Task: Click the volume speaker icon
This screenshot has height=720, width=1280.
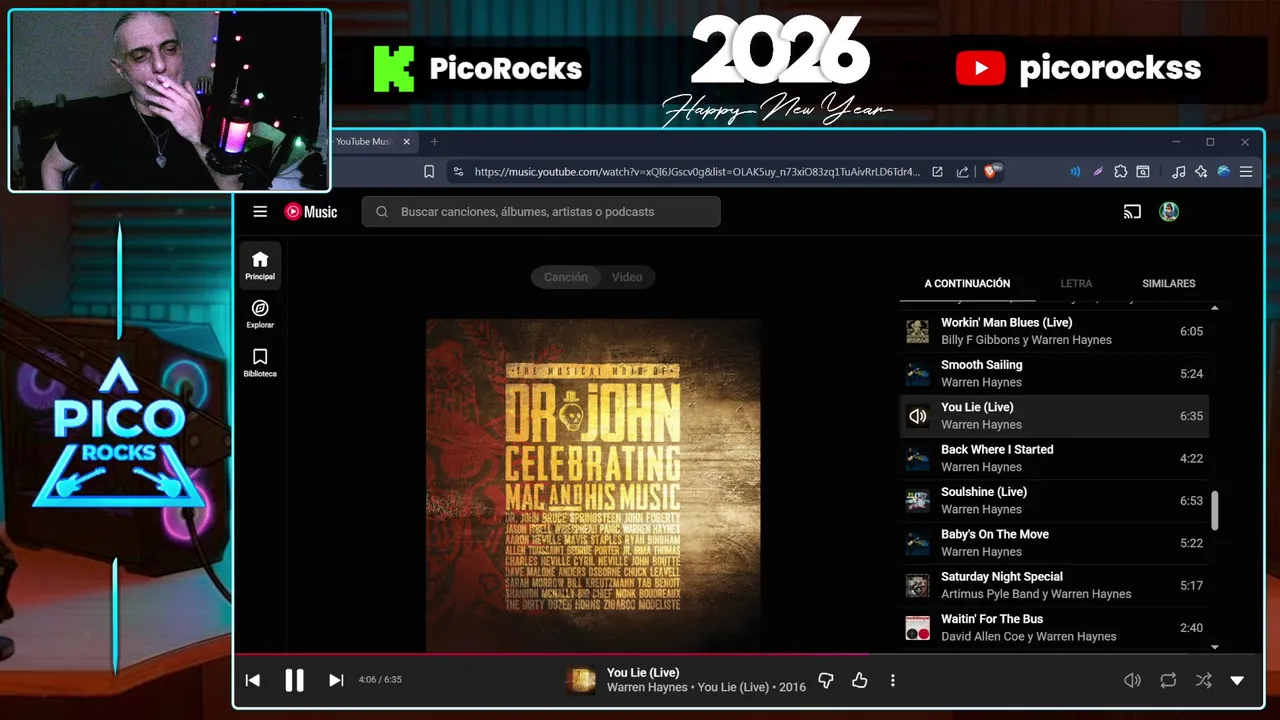Action: (x=1132, y=680)
